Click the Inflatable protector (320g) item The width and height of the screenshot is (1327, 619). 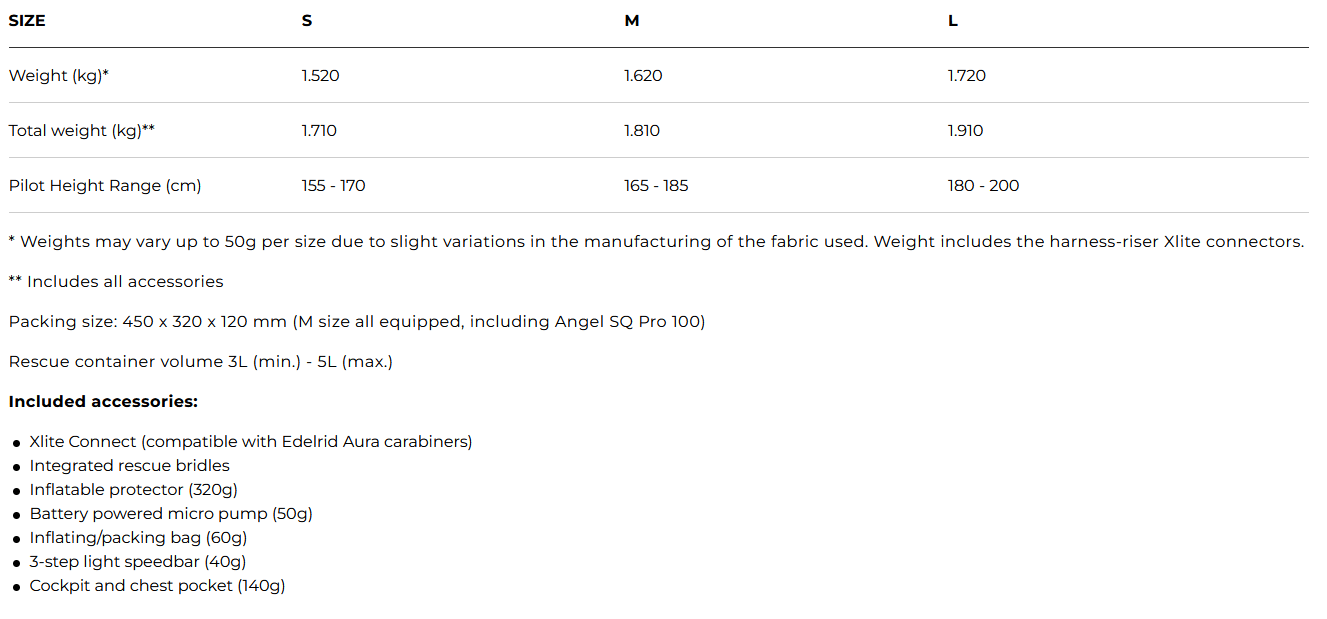pos(134,489)
